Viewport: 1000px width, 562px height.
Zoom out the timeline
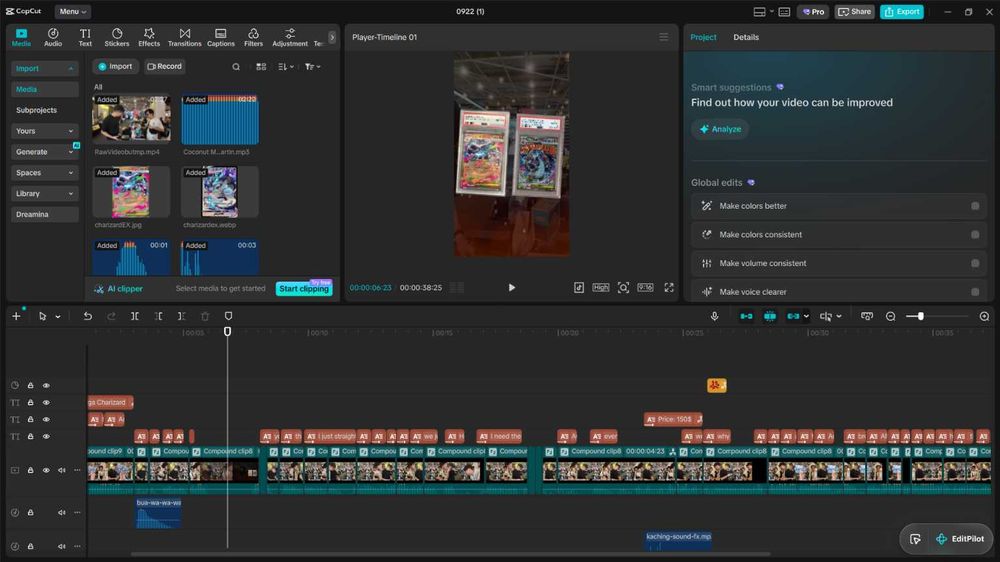[890, 316]
